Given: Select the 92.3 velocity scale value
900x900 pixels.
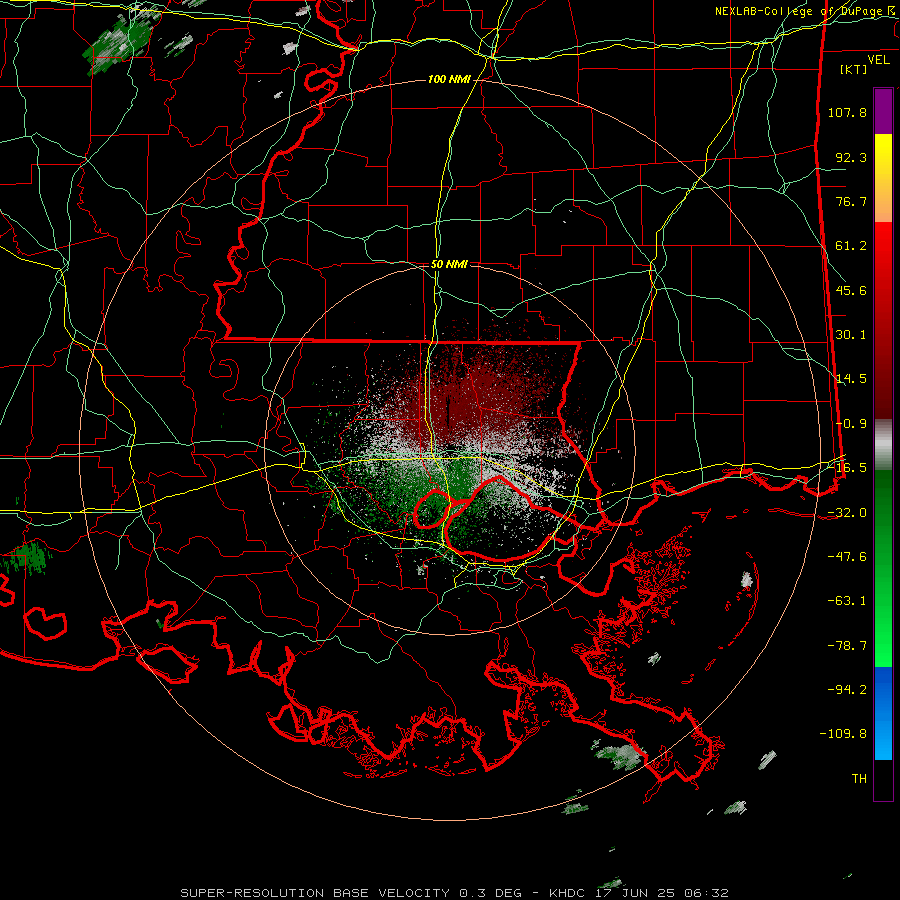Looking at the screenshot, I should 851,157.
